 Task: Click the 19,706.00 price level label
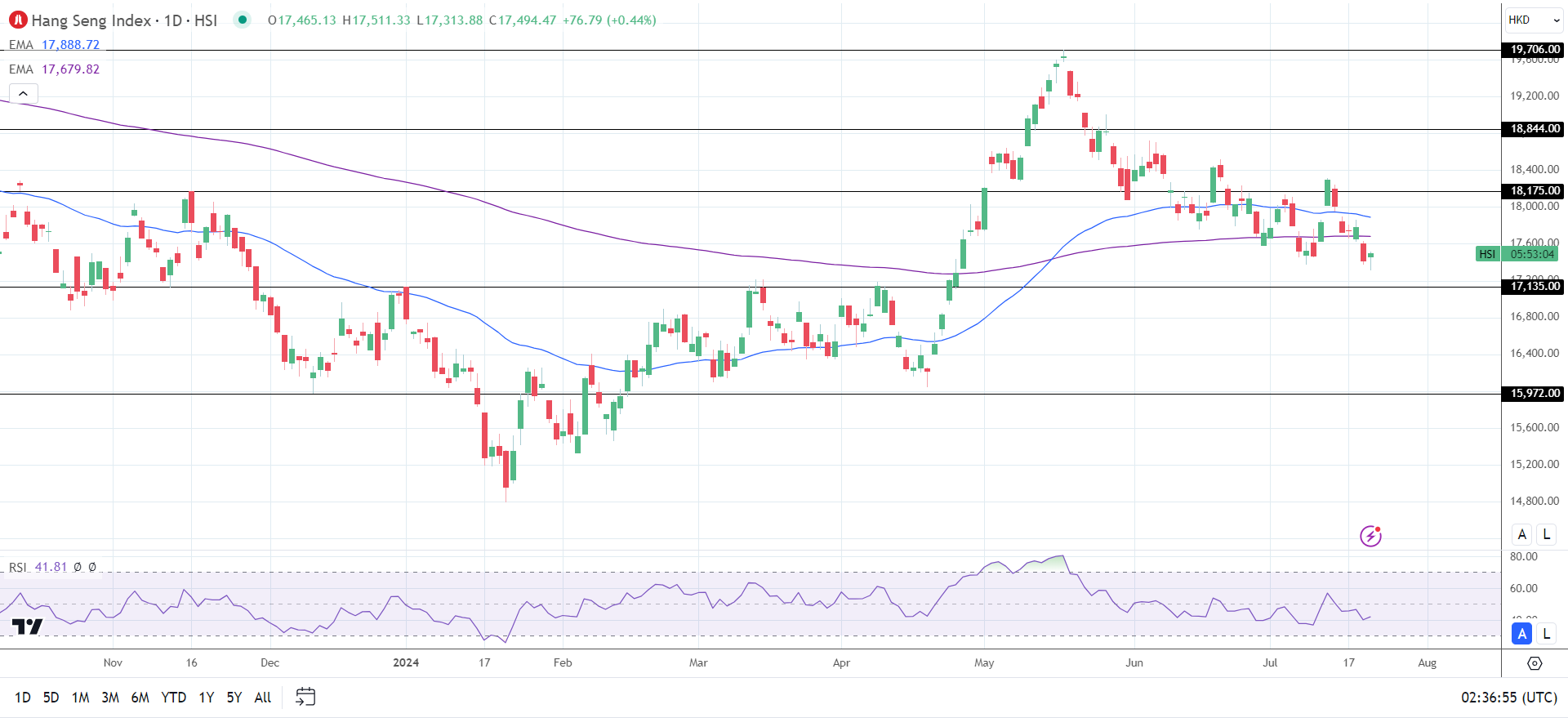click(x=1534, y=50)
